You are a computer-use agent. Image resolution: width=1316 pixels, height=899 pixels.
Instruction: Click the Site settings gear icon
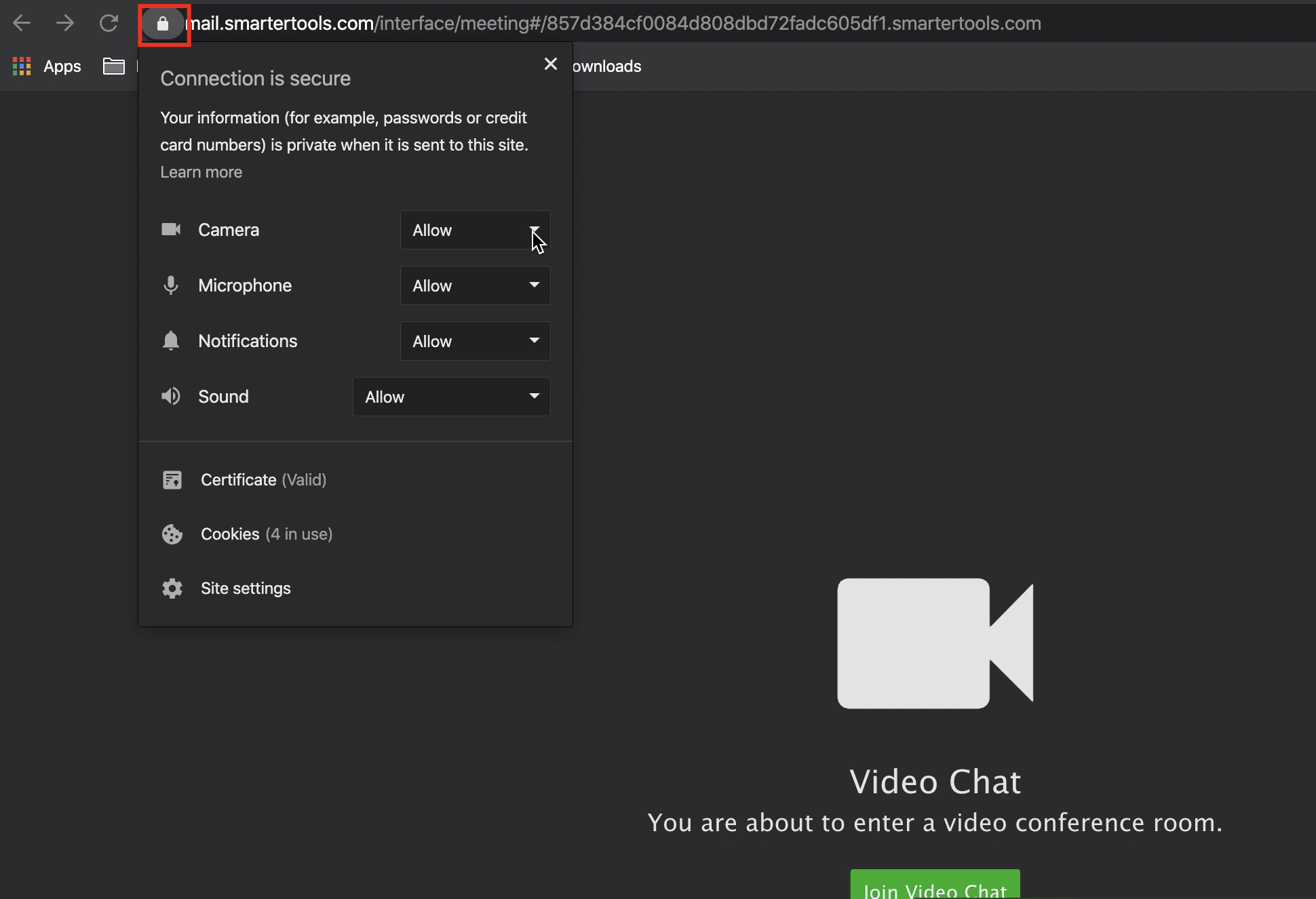pos(172,588)
